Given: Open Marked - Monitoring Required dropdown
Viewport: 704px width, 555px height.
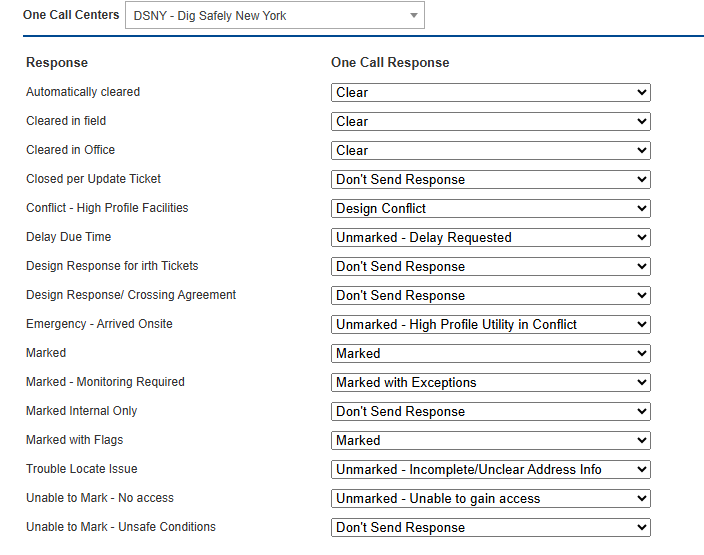Looking at the screenshot, I should point(491,383).
